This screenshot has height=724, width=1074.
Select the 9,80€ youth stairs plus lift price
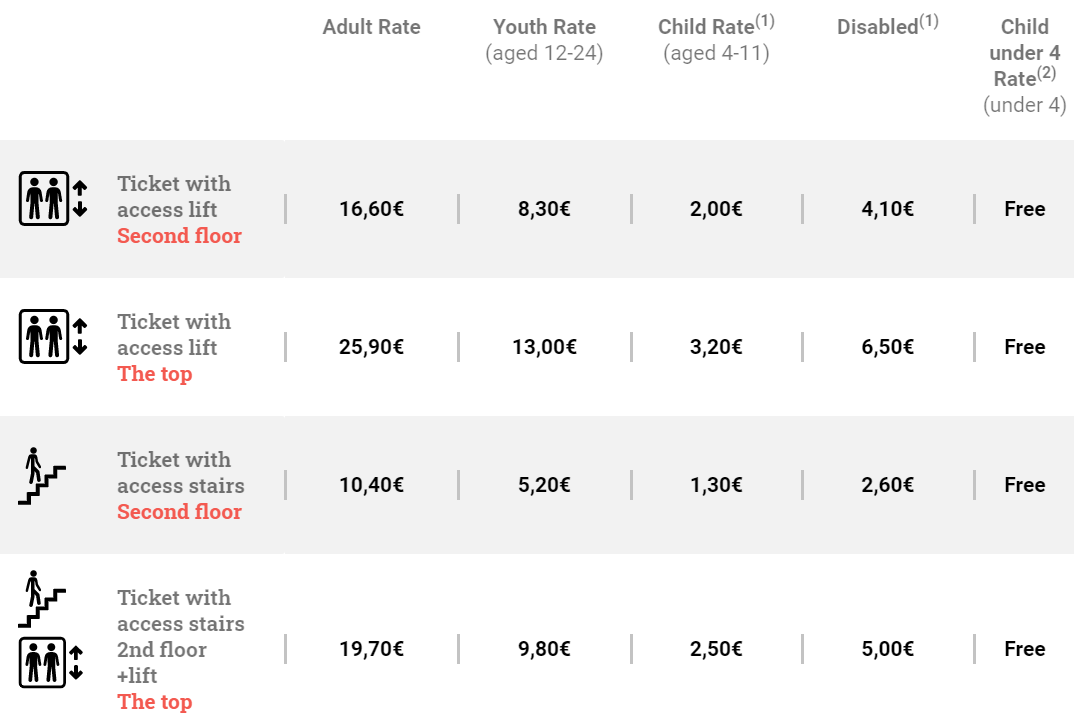click(544, 649)
